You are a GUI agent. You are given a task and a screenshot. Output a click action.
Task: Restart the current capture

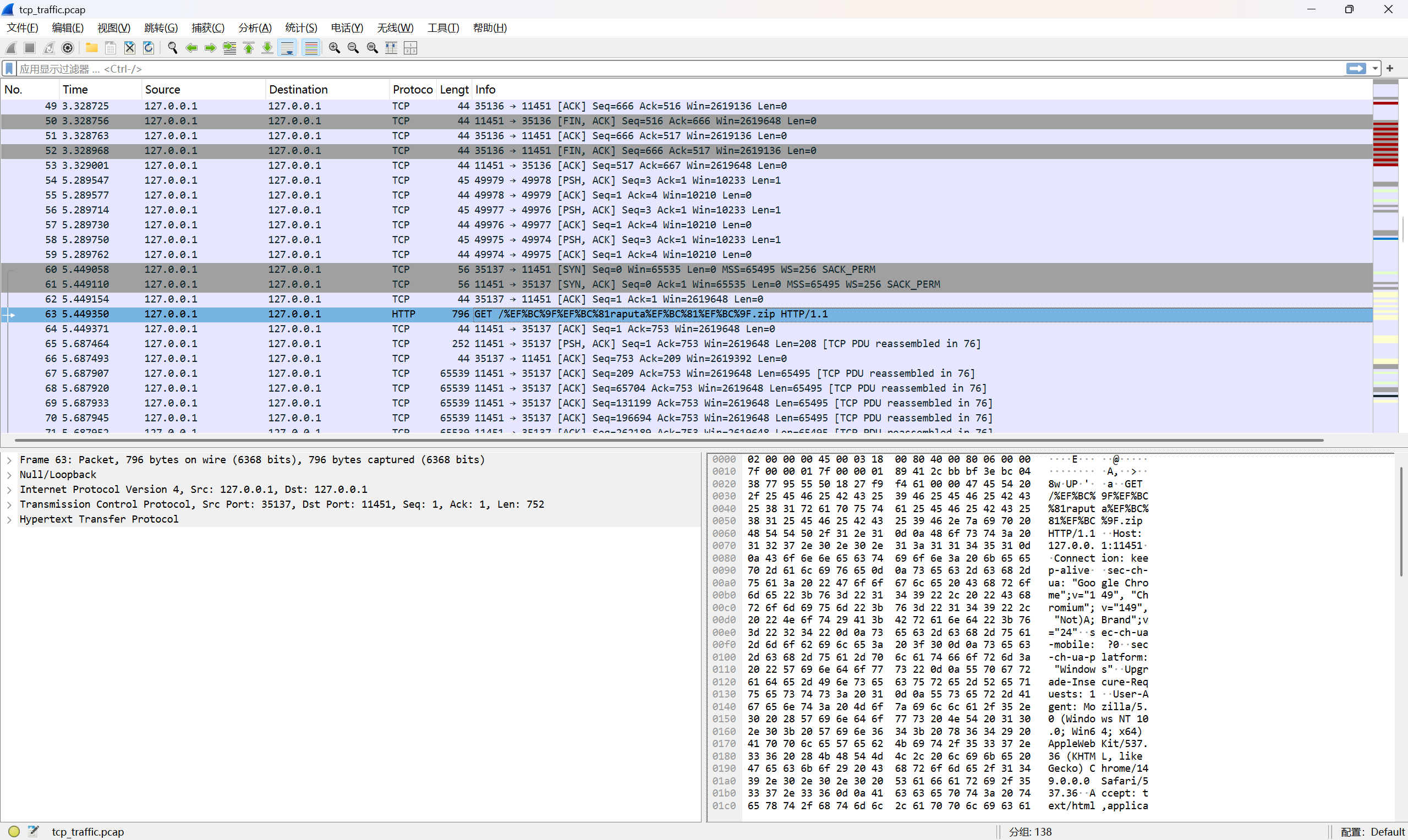(50, 48)
